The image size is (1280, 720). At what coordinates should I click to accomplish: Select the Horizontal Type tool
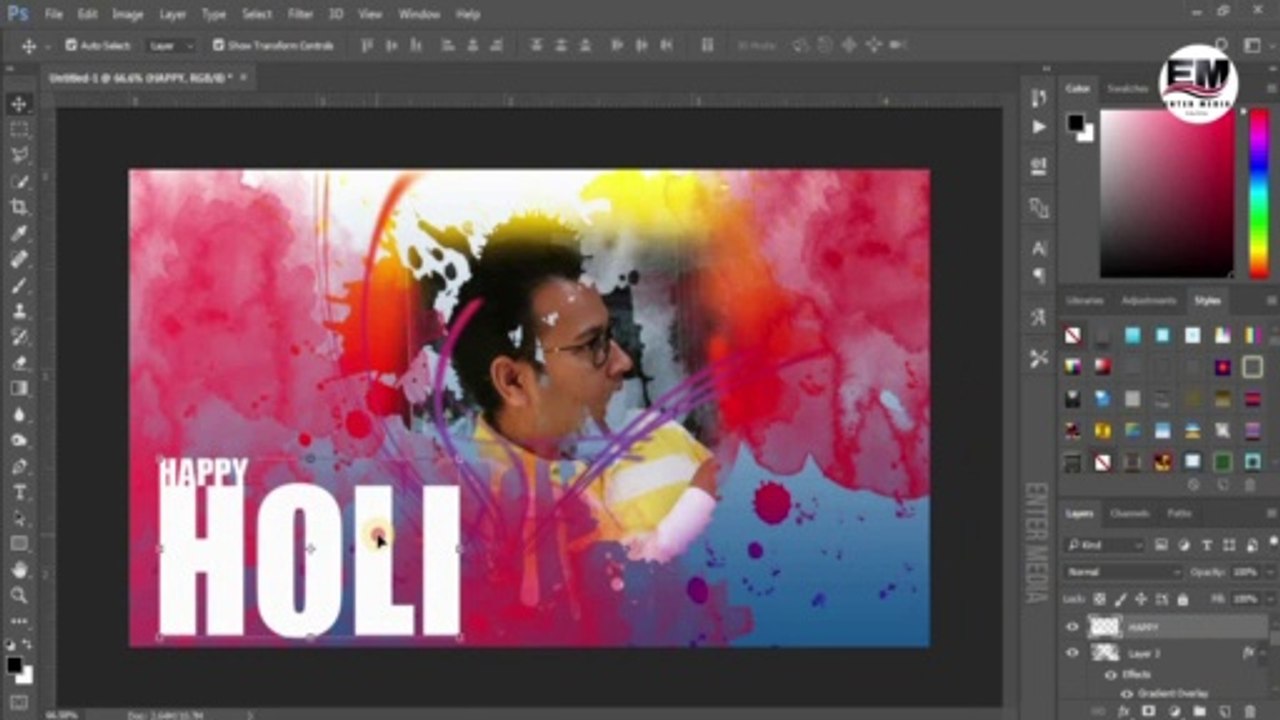click(19, 492)
